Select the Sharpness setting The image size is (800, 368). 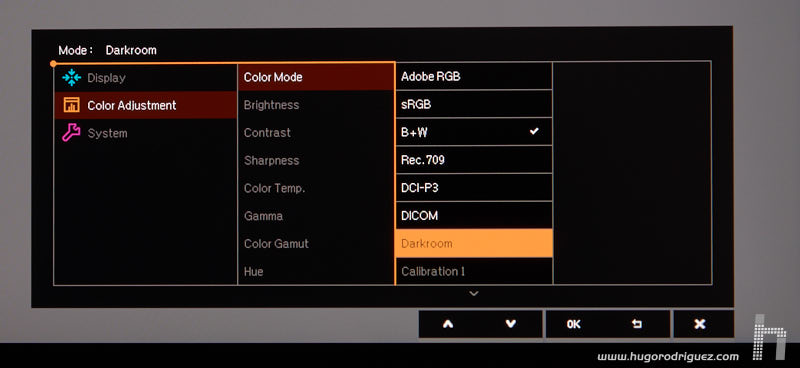click(316, 160)
